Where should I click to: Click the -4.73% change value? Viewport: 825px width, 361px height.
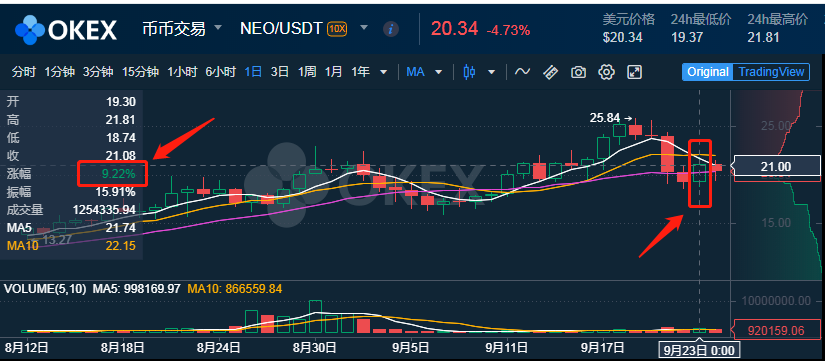point(508,31)
